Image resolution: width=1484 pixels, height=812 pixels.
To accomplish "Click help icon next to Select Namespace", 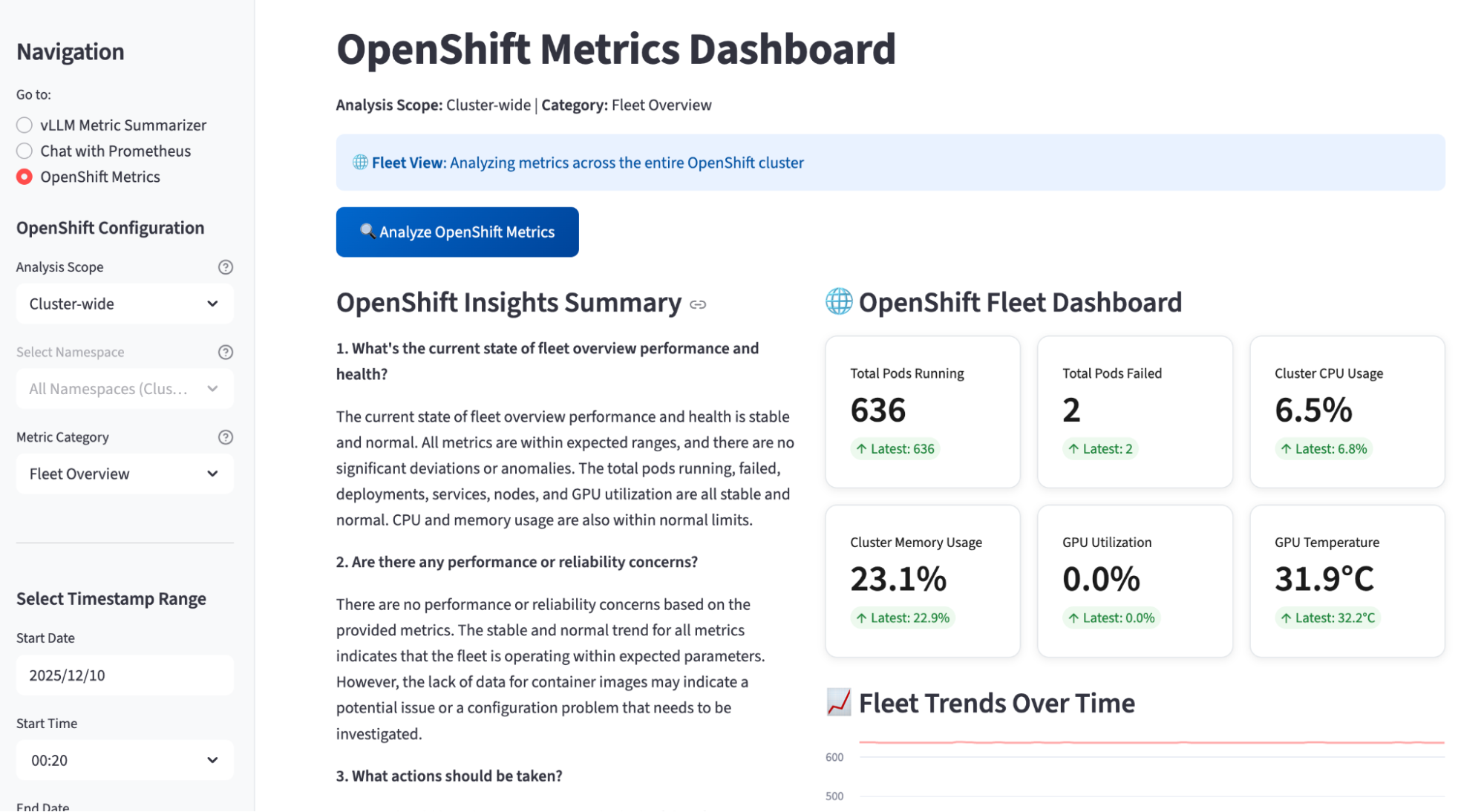I will click(226, 353).
